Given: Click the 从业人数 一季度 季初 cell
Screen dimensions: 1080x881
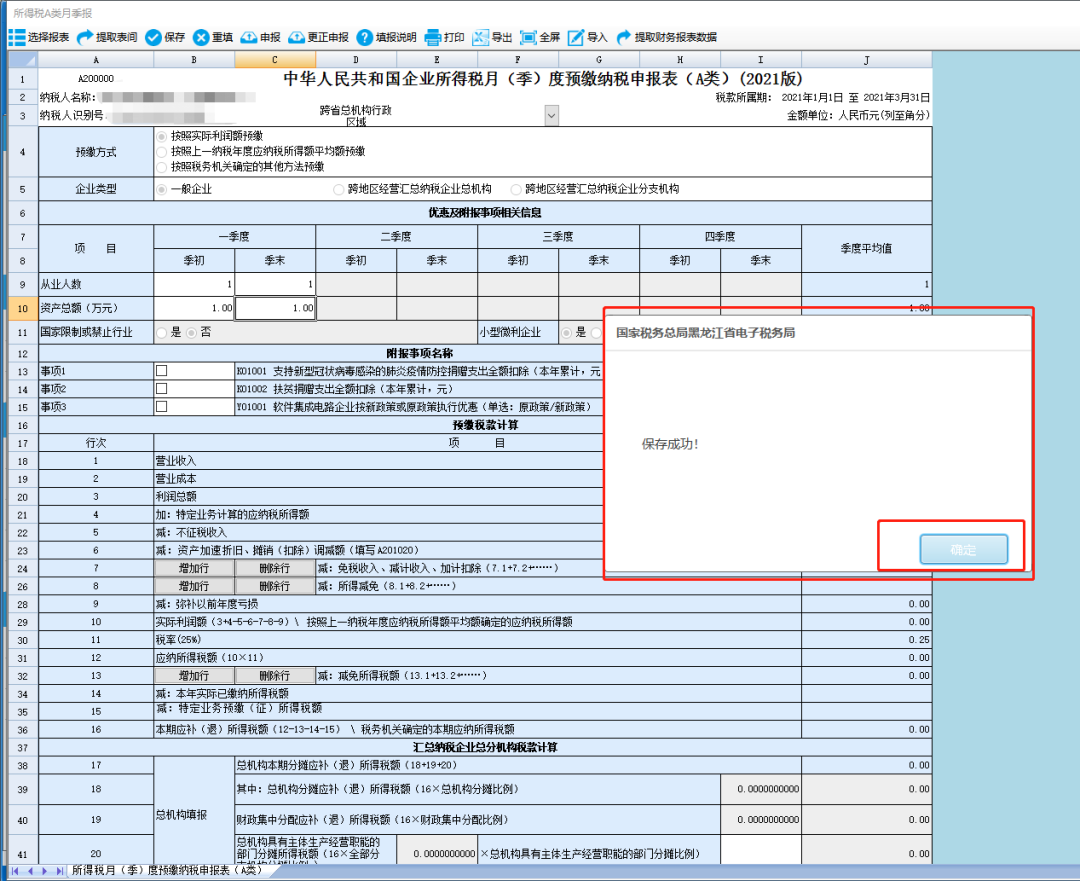Looking at the screenshot, I should [x=194, y=284].
